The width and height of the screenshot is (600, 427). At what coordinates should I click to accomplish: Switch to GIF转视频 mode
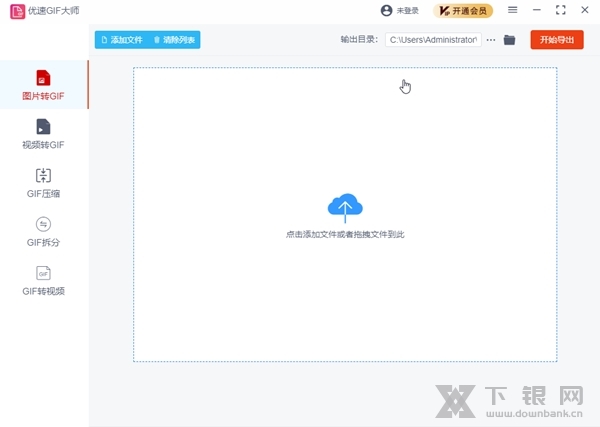(x=43, y=280)
